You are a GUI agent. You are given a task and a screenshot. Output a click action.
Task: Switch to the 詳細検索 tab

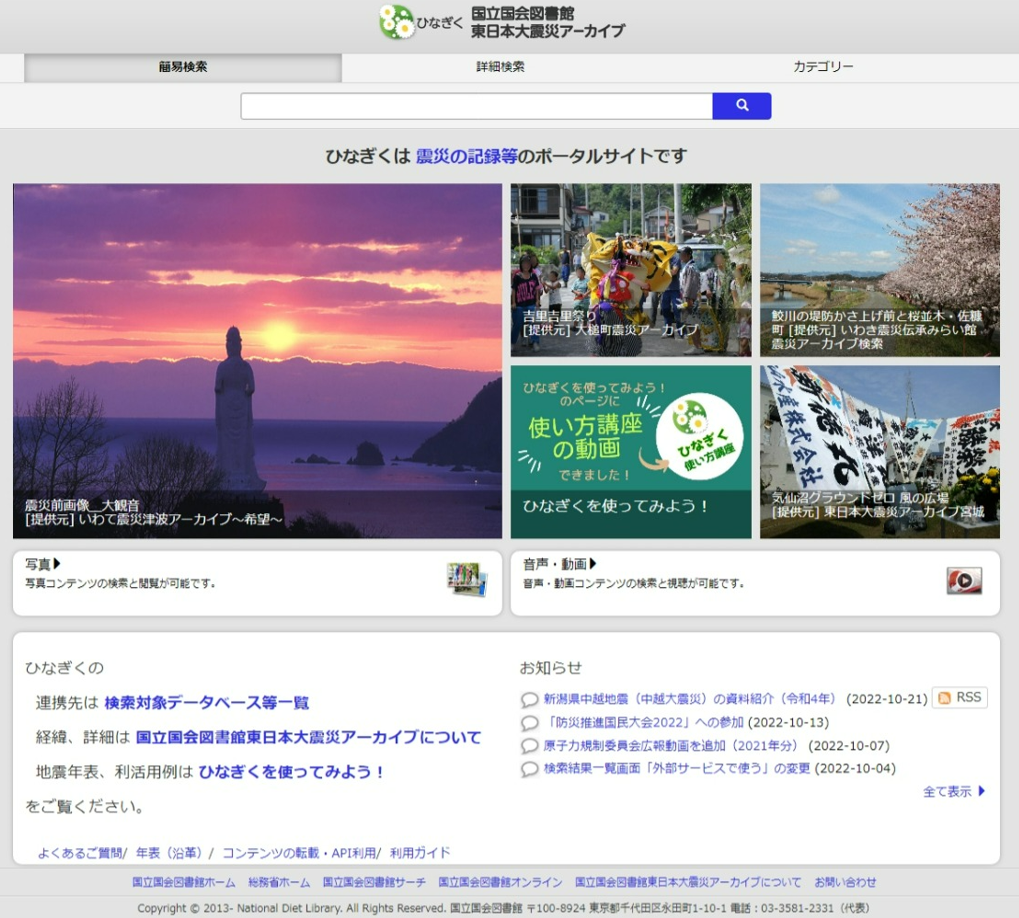500,67
